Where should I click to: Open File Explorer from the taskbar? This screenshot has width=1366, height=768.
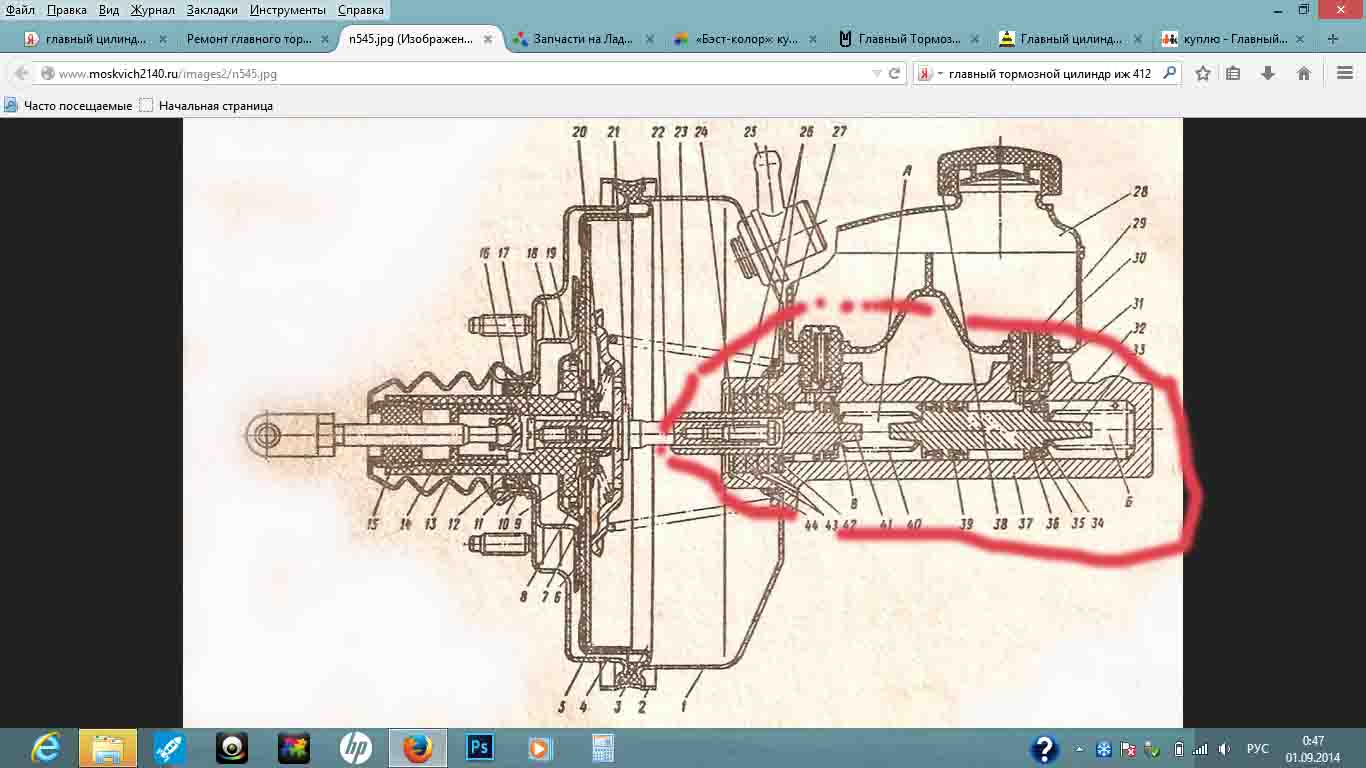(108, 747)
